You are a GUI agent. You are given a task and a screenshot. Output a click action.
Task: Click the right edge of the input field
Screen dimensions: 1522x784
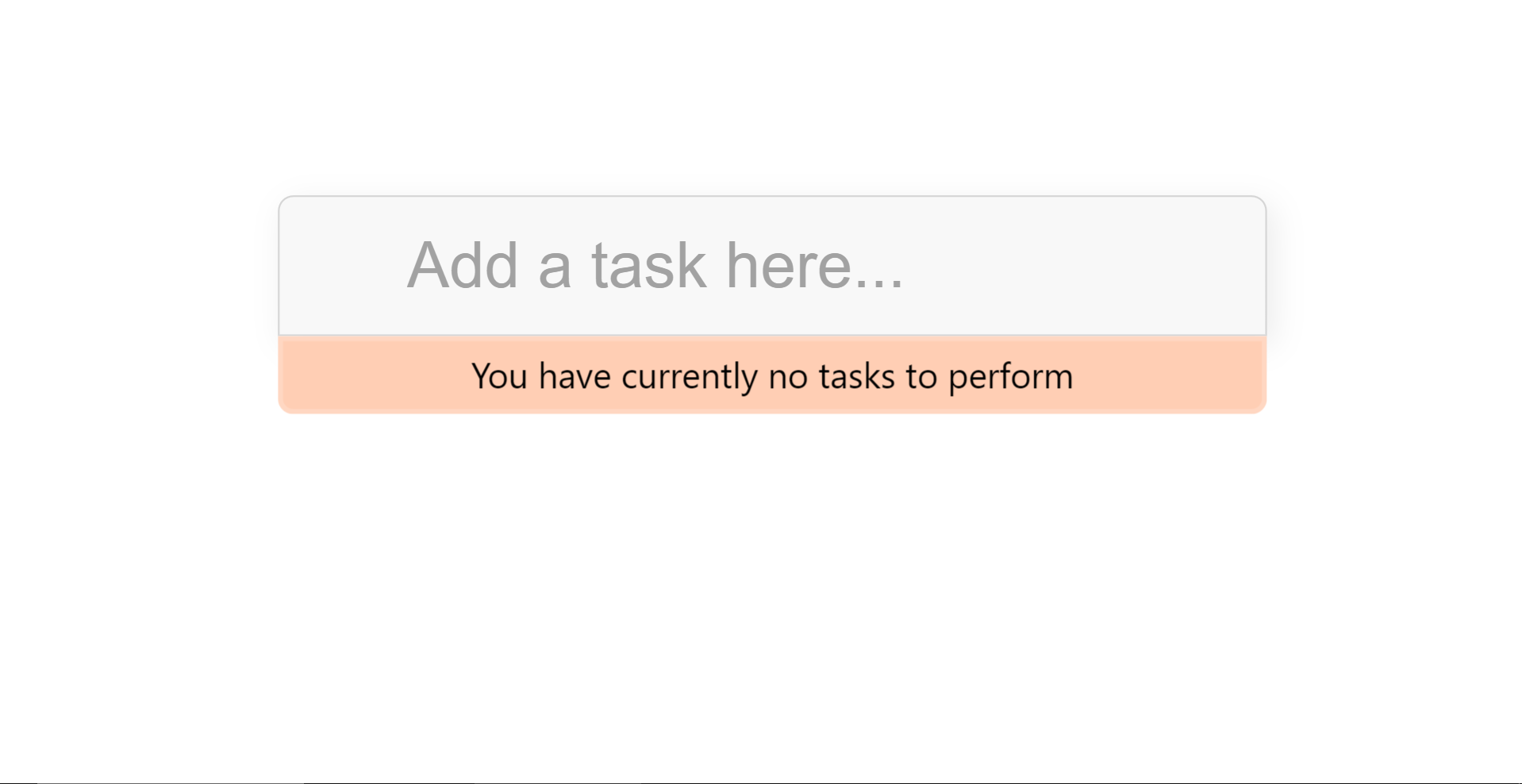[x=1264, y=266]
